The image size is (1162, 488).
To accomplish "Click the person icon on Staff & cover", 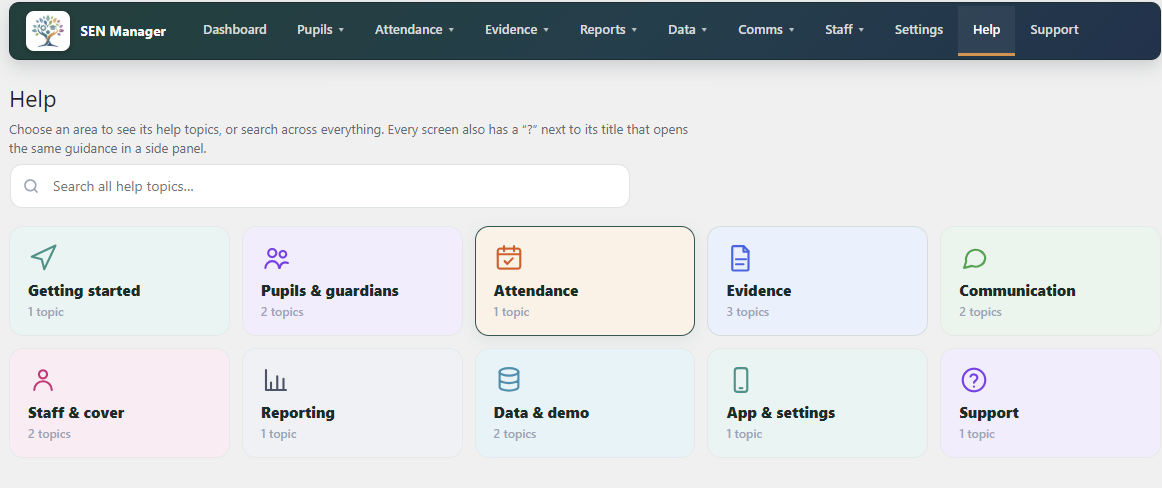I will tap(43, 380).
